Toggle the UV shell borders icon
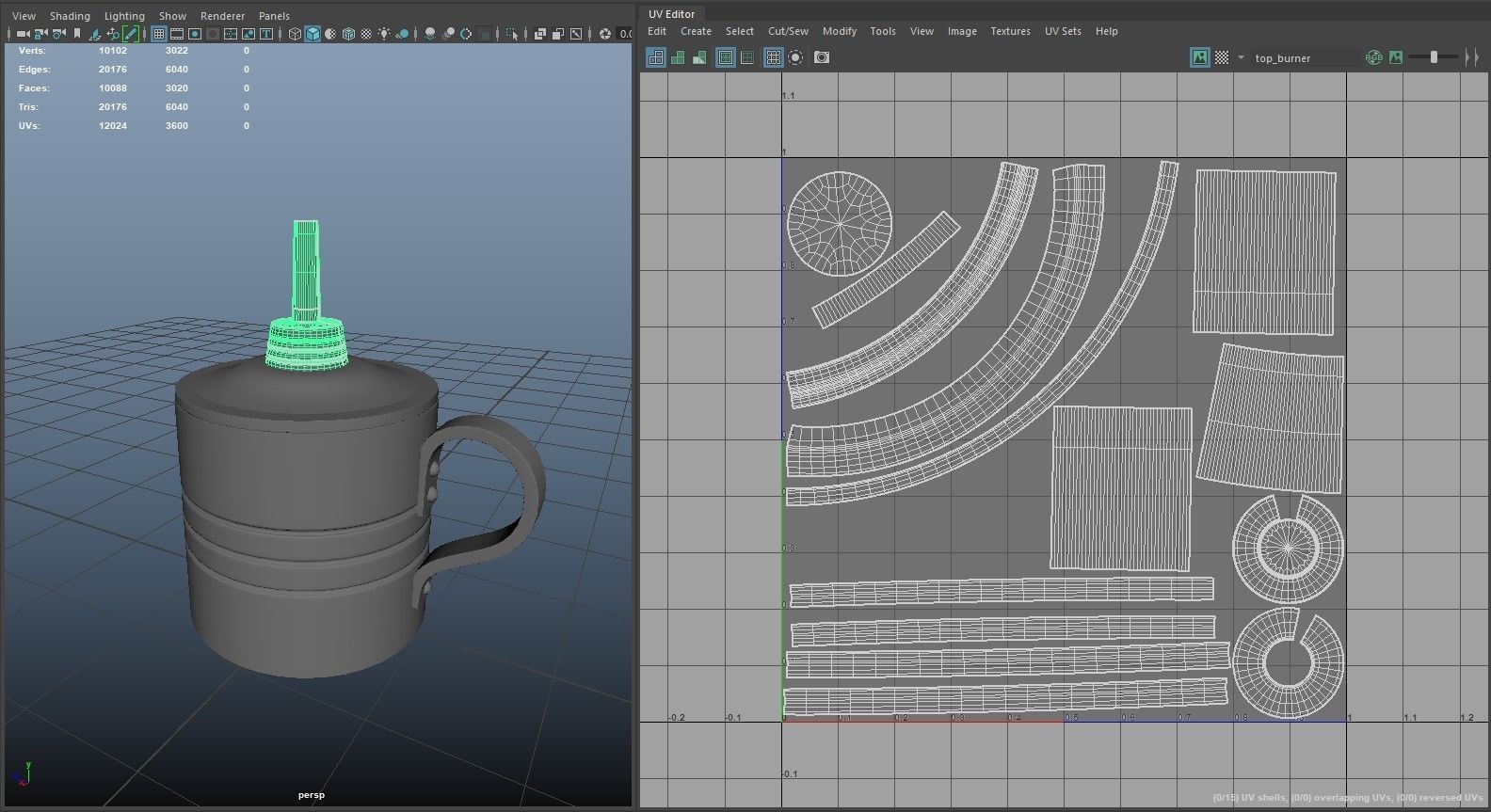1491x812 pixels. coord(747,57)
